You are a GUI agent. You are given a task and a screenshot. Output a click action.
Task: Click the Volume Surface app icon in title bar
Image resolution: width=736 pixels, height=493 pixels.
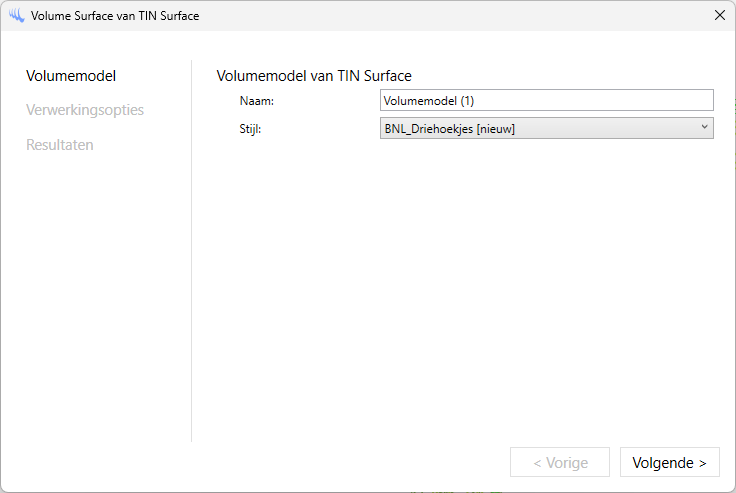pos(15,16)
